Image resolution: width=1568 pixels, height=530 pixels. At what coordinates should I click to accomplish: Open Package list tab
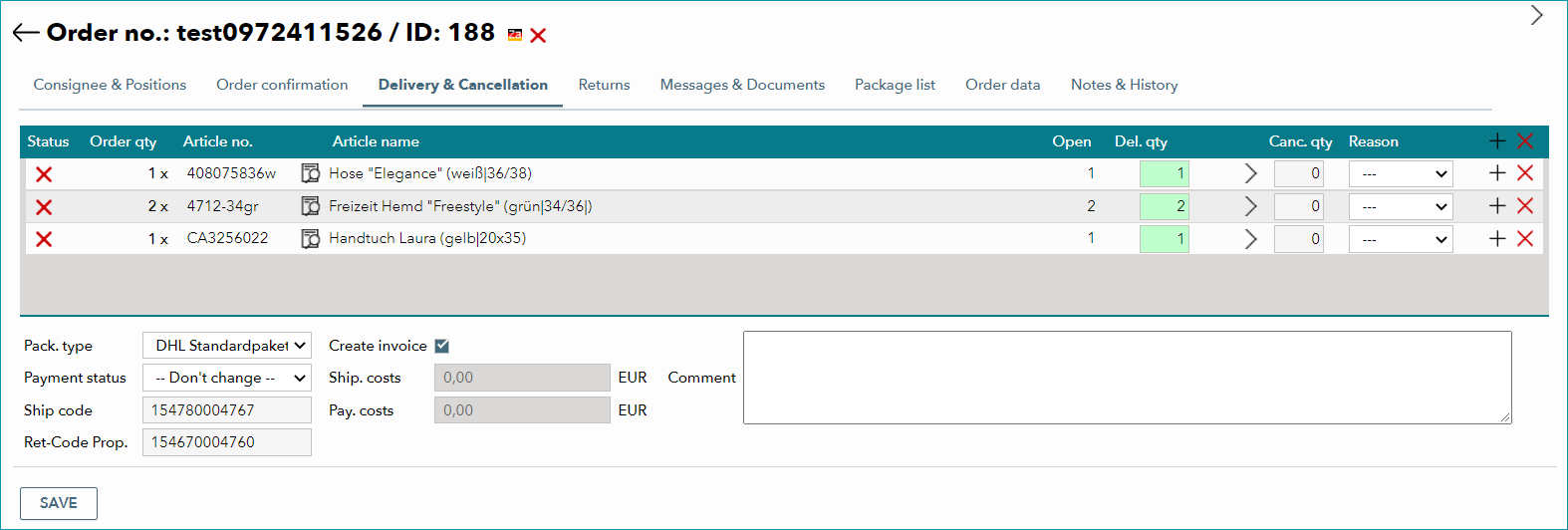pos(895,85)
